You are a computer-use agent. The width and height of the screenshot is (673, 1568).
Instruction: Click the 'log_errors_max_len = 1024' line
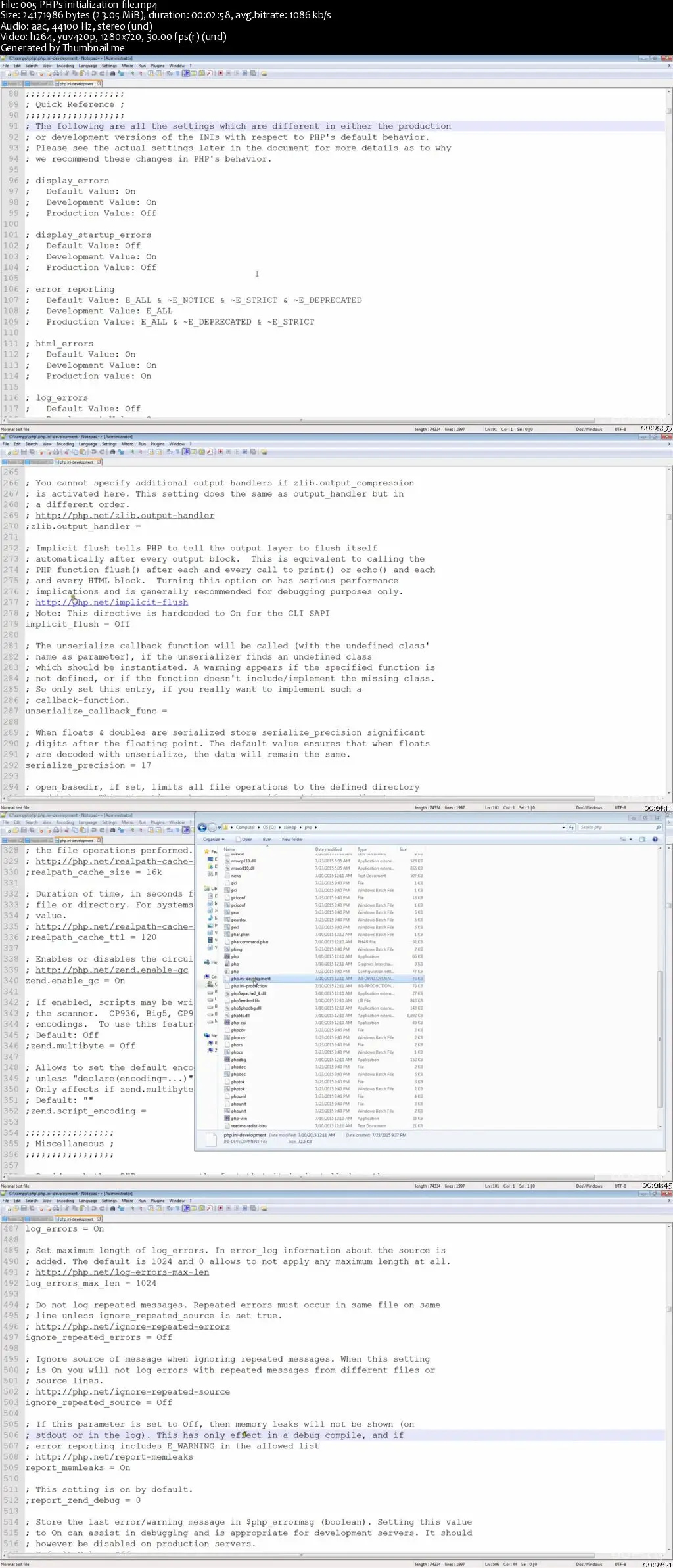91,1283
